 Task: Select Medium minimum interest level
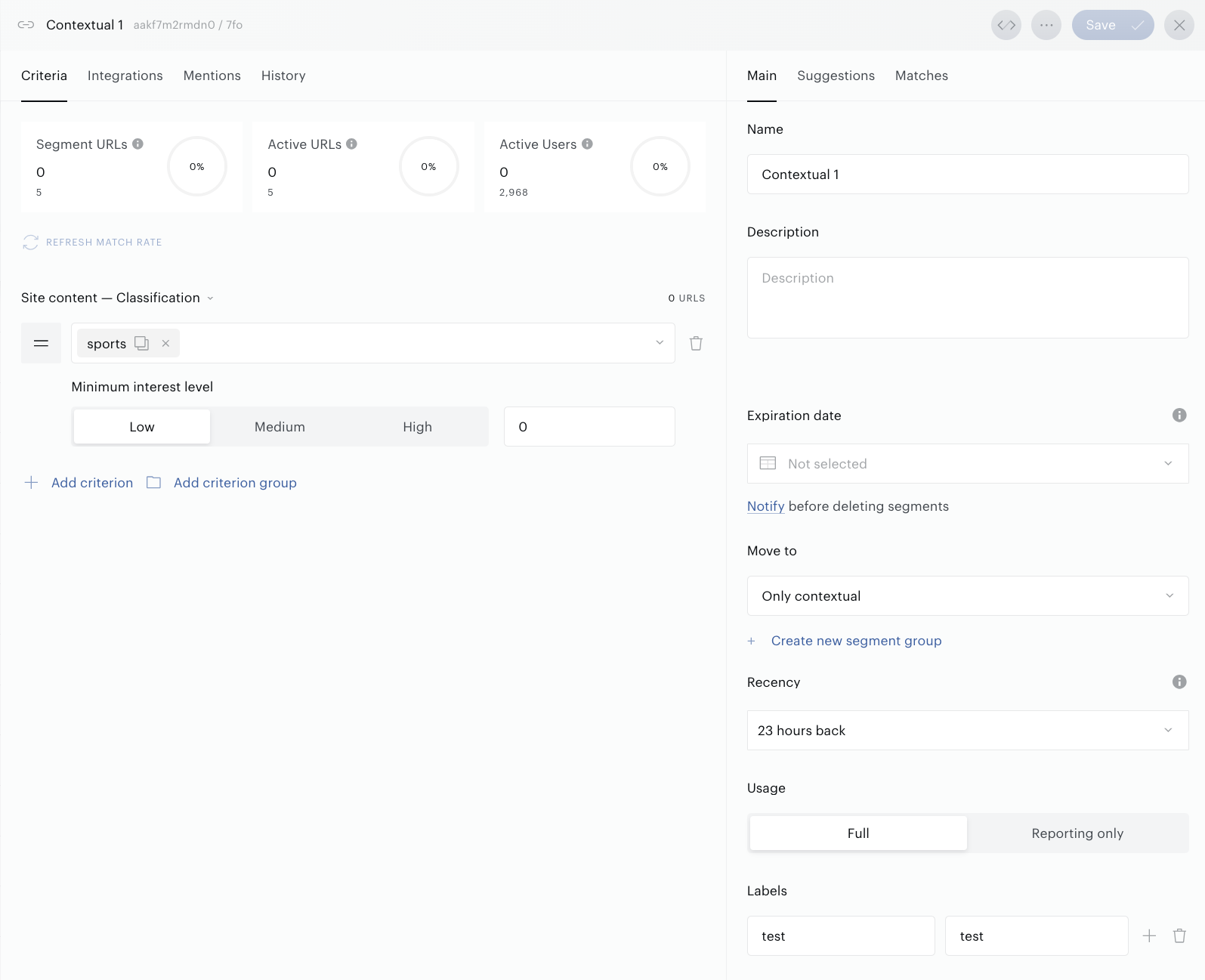click(280, 427)
